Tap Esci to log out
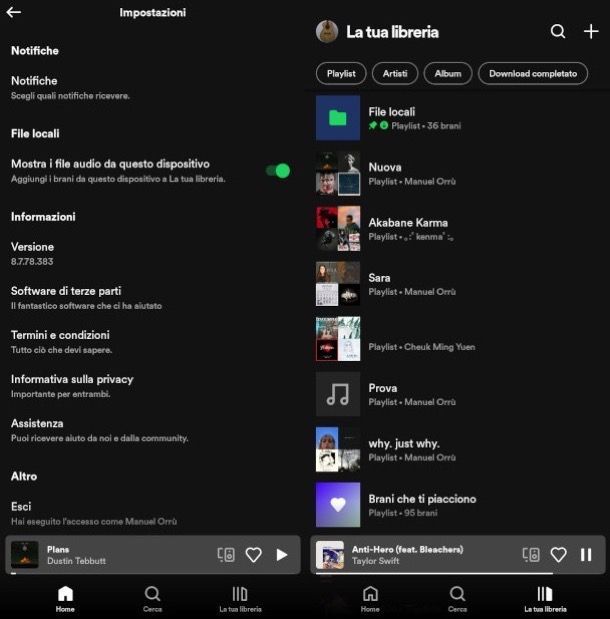610x619 pixels. (x=94, y=513)
